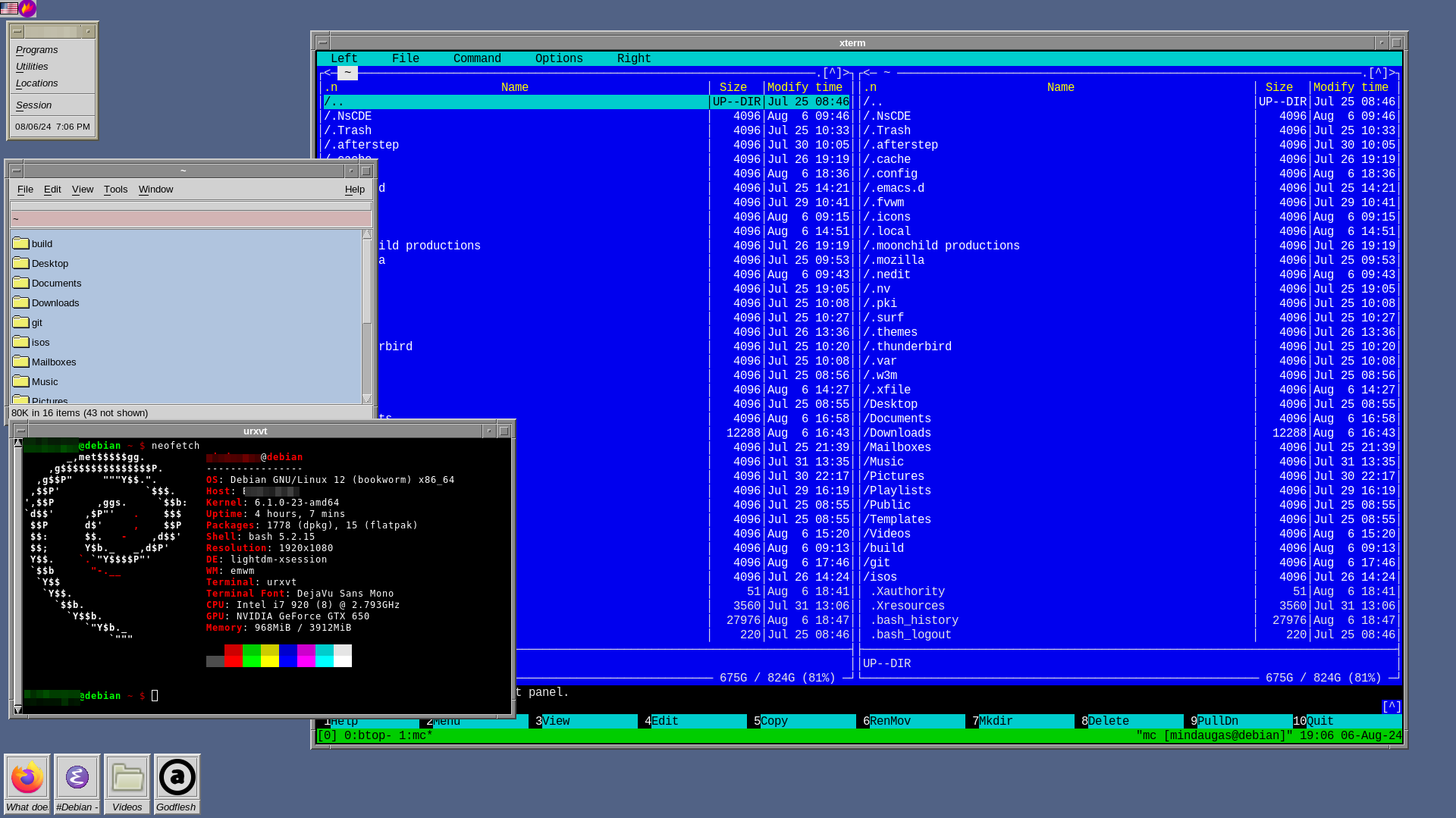Open window menu button of file manager window
The image size is (1456, 818).
click(x=16, y=171)
